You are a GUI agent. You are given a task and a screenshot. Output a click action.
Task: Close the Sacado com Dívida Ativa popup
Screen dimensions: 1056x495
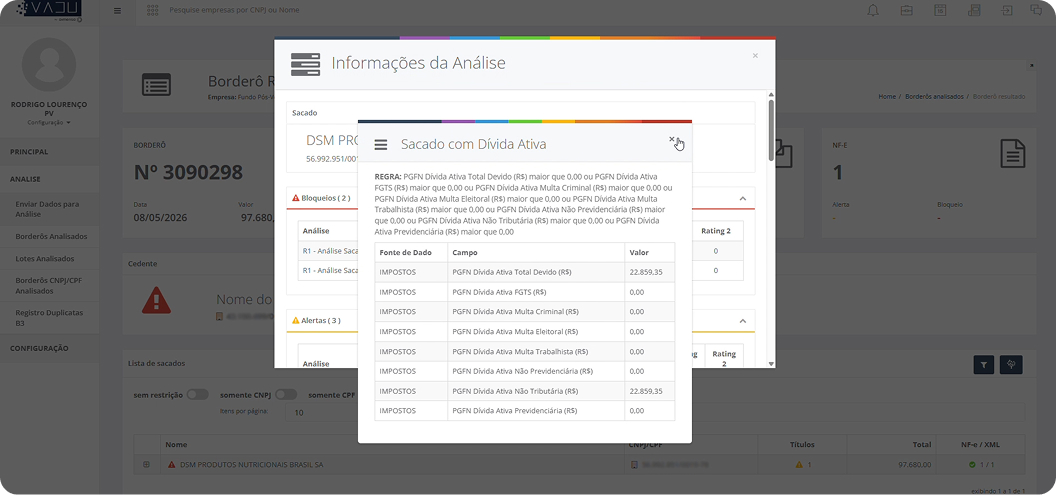tap(671, 139)
